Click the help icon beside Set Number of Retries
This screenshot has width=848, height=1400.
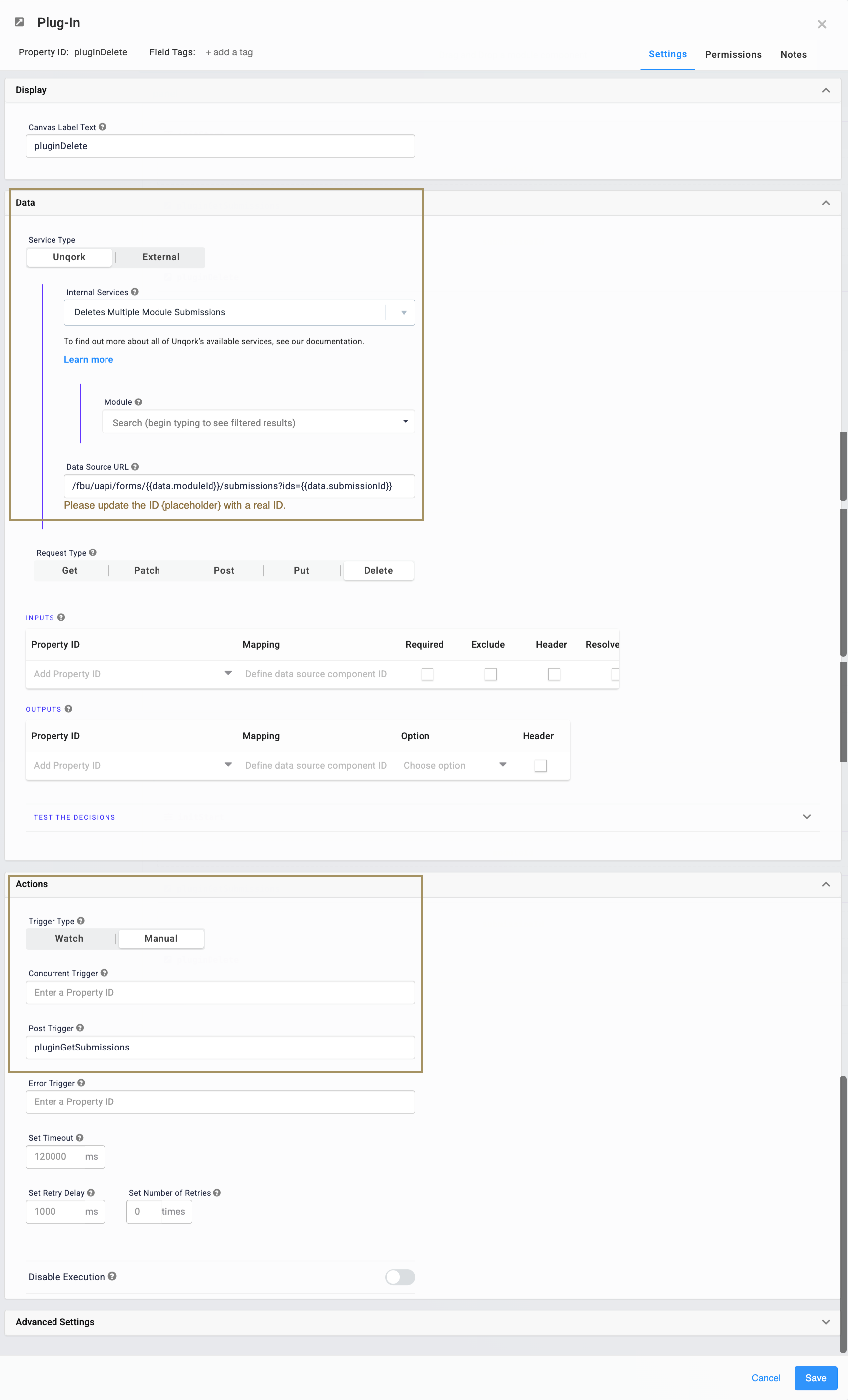216,1192
